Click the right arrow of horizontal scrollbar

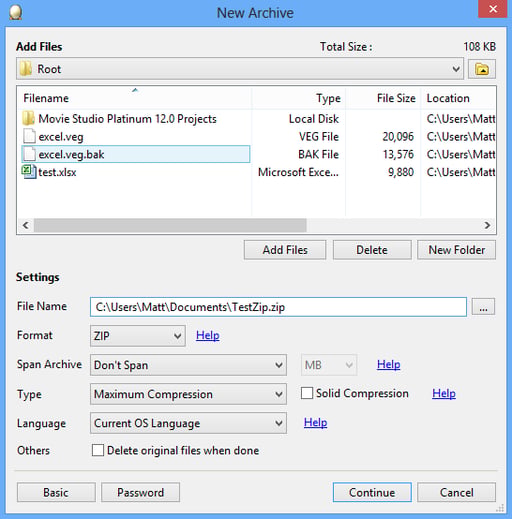coord(487,225)
